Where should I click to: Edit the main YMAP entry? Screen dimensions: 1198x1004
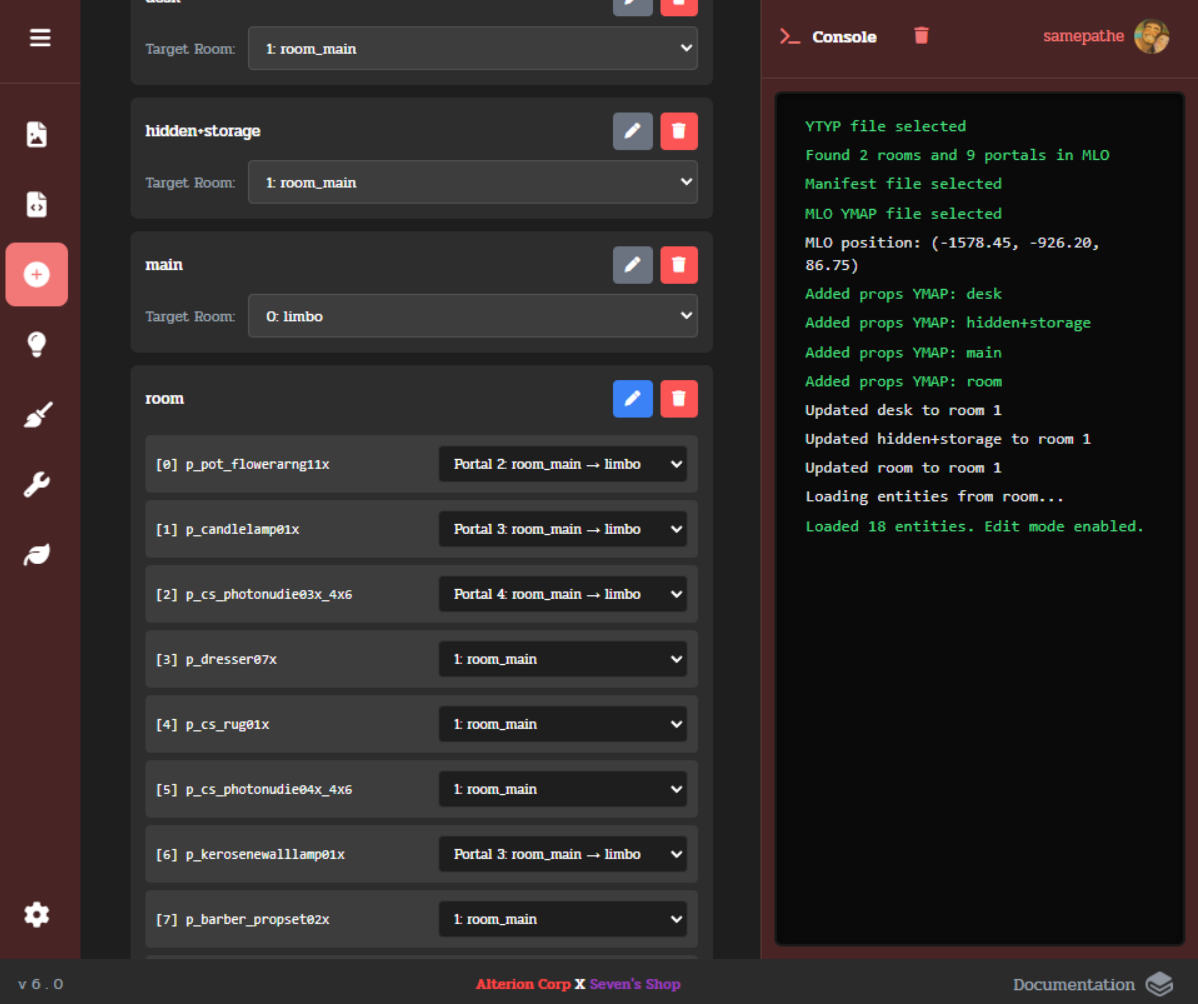click(632, 265)
